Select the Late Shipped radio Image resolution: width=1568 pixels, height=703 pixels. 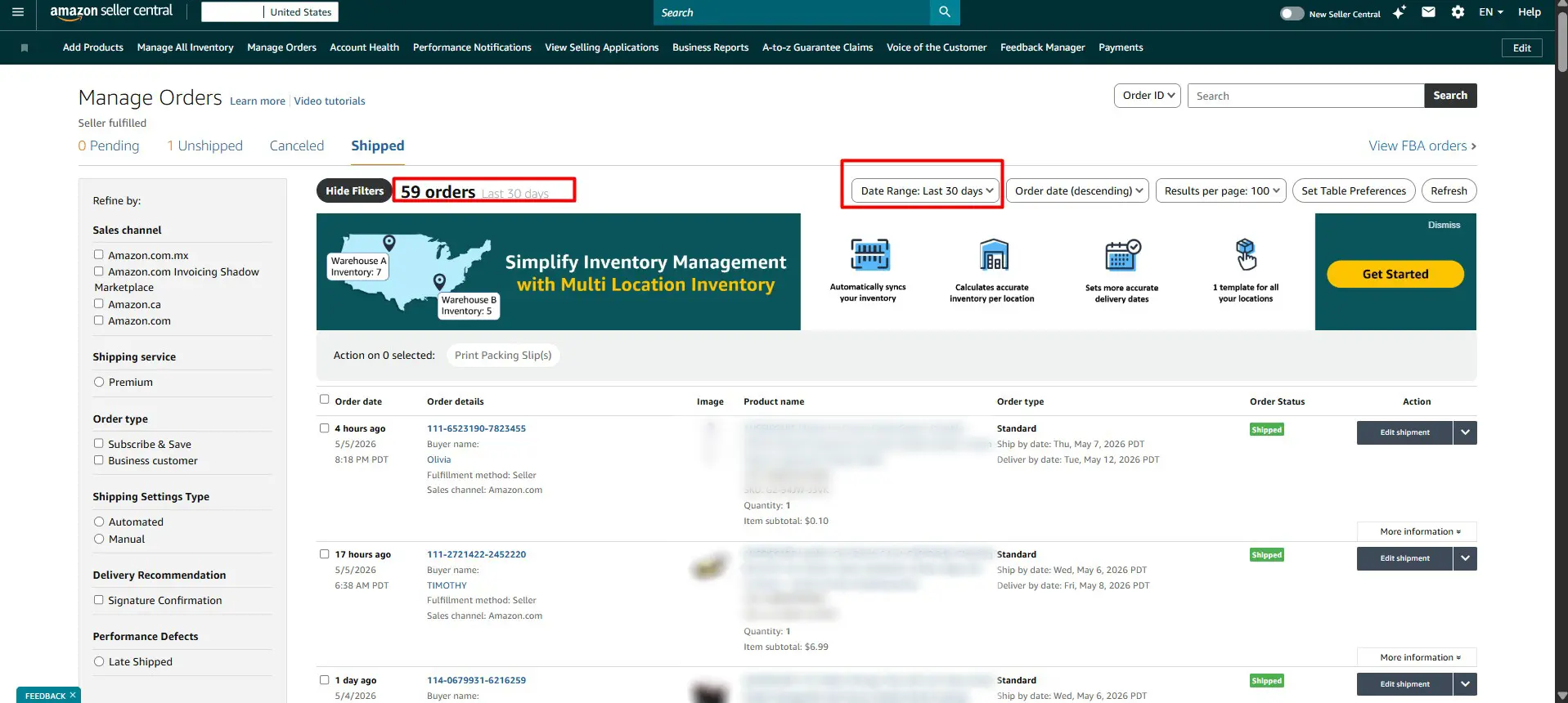[99, 661]
